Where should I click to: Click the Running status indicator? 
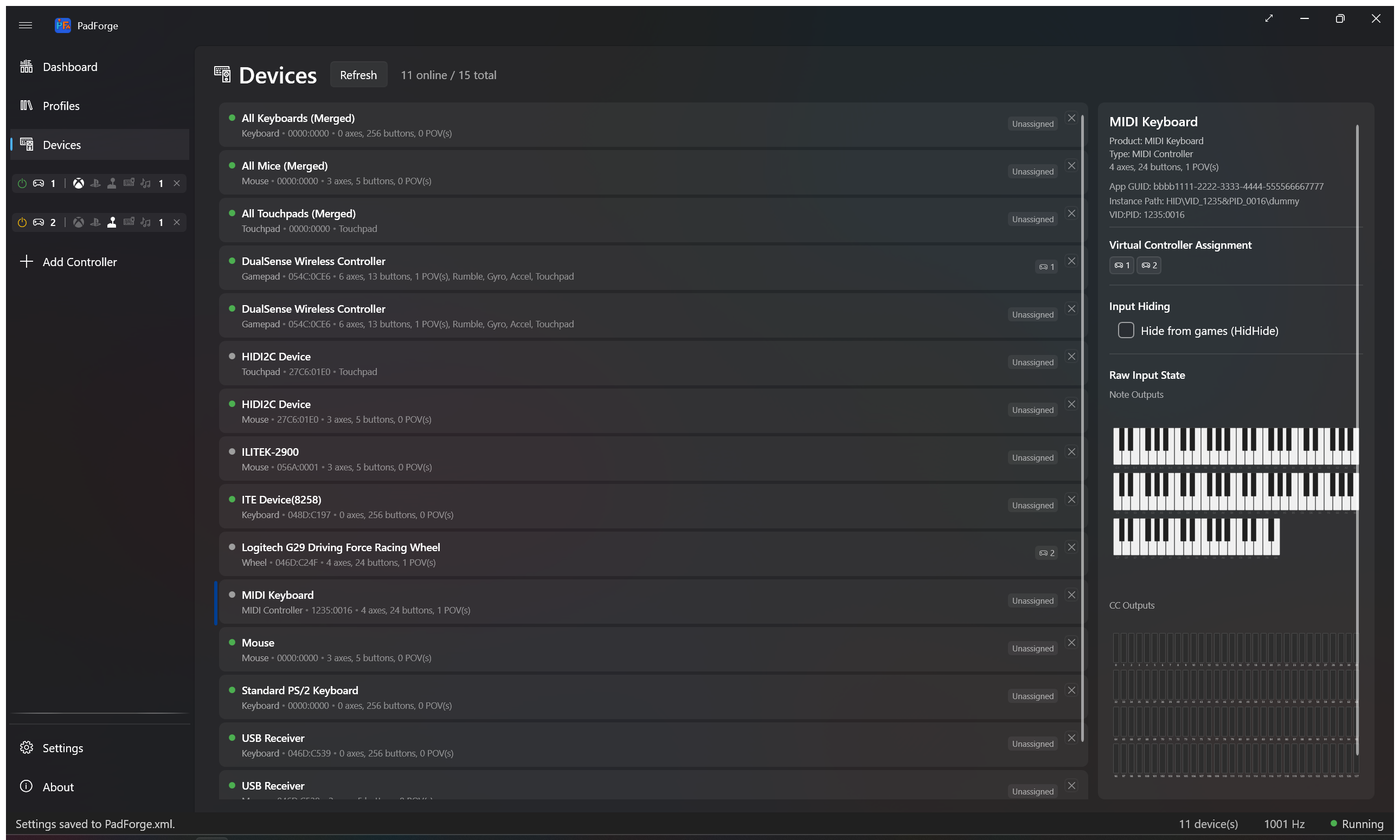pos(1357,824)
